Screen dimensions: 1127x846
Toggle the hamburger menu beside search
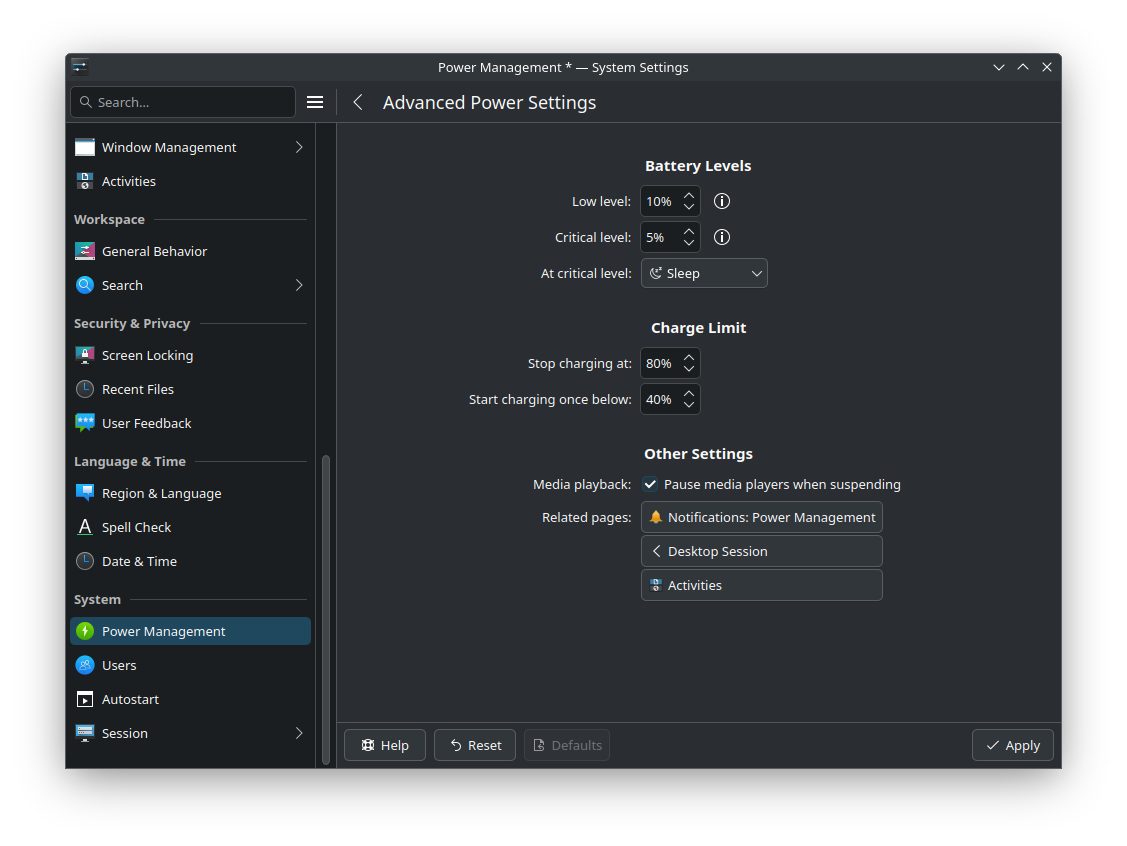315,101
